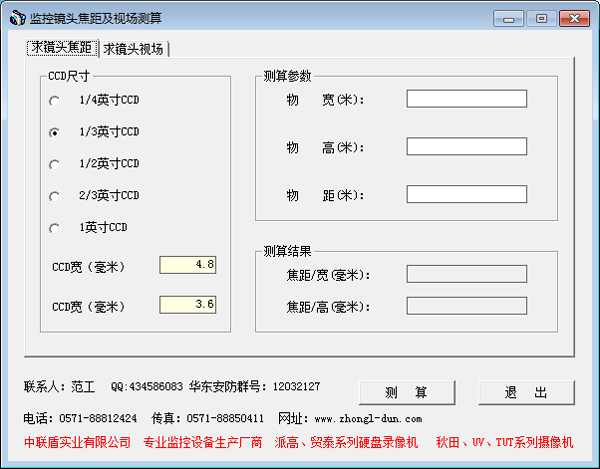Click the 退 出 exit button
The image size is (600, 469).
click(526, 392)
